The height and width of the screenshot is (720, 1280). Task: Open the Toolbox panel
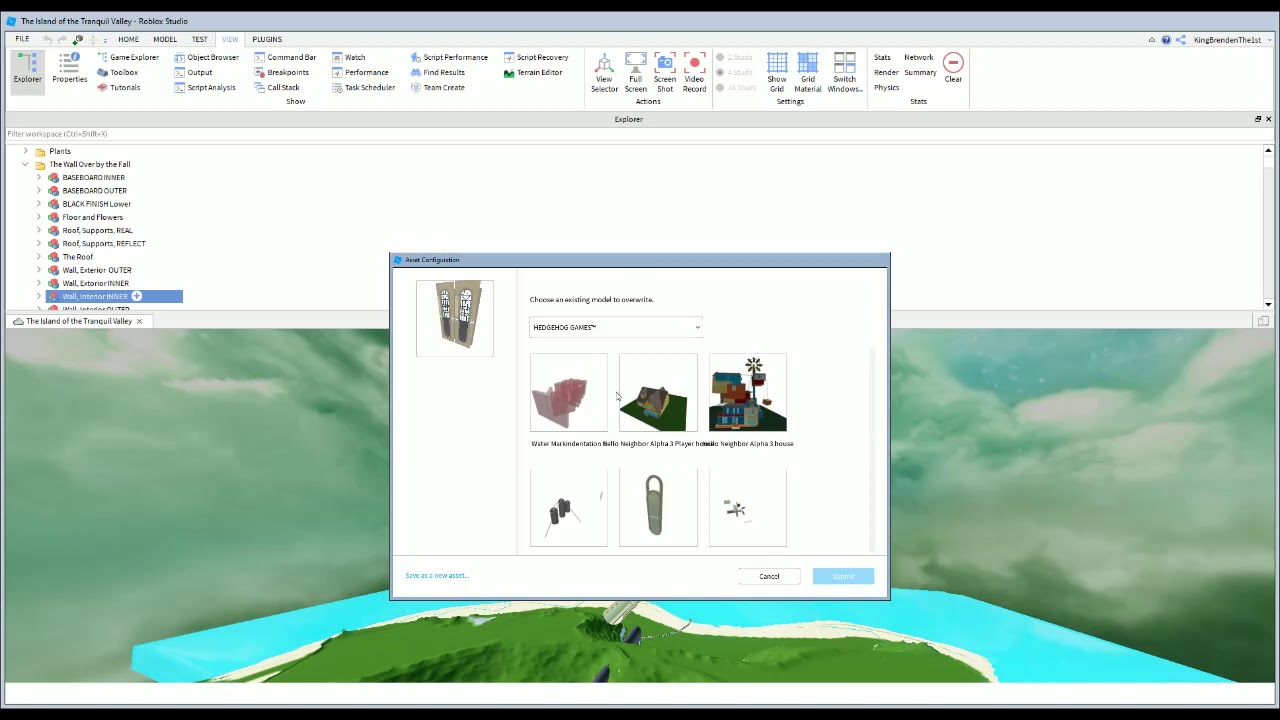click(x=118, y=72)
